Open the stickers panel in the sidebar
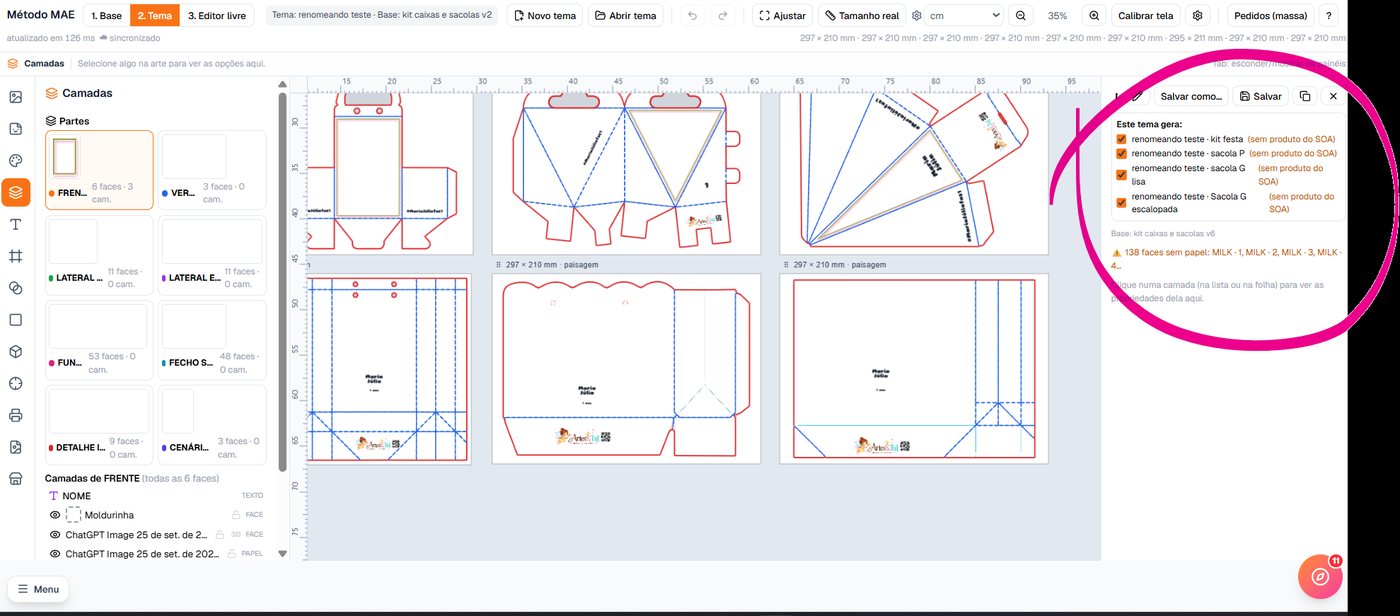This screenshot has width=1400, height=616. click(x=15, y=129)
